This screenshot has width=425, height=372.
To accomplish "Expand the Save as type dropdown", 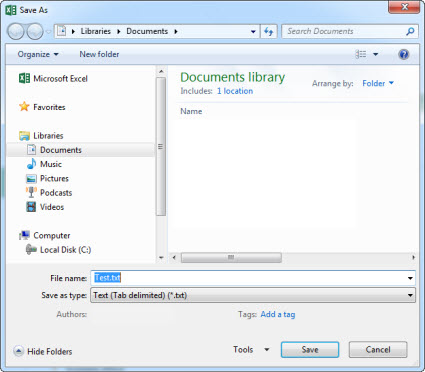I will [x=253, y=295].
